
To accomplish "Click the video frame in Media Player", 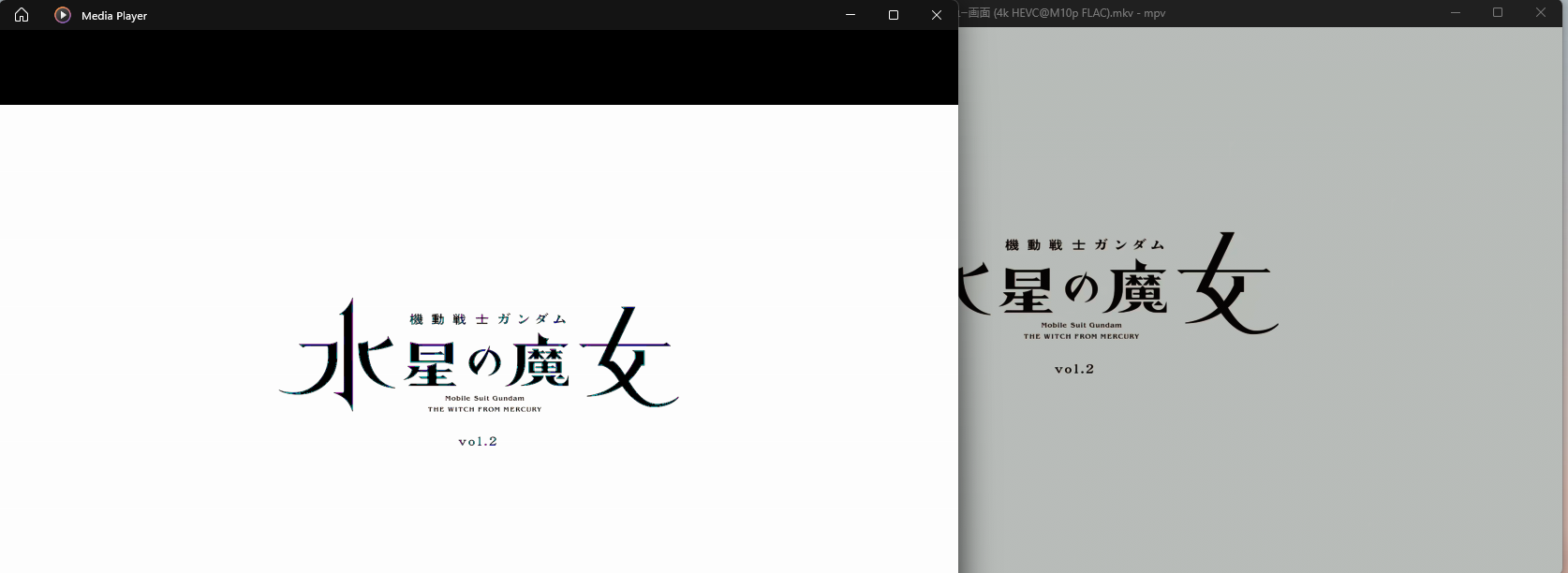I will tap(479, 339).
